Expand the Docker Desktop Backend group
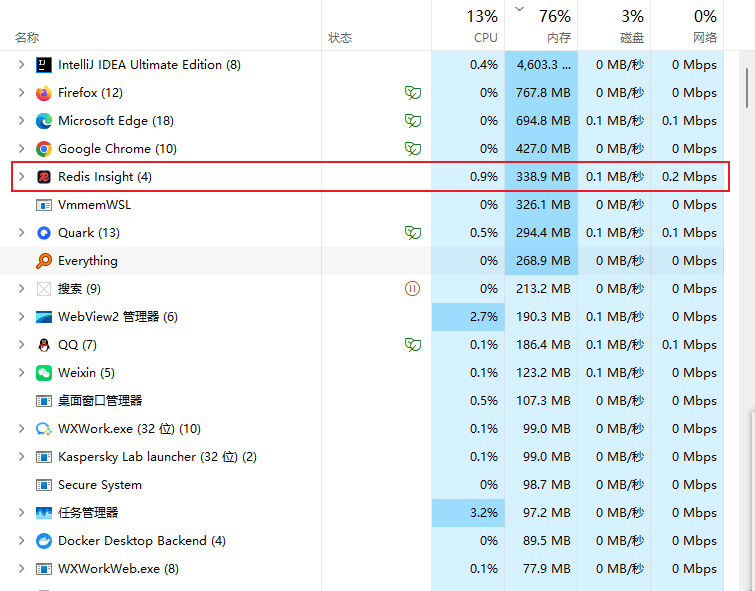 click(x=21, y=541)
